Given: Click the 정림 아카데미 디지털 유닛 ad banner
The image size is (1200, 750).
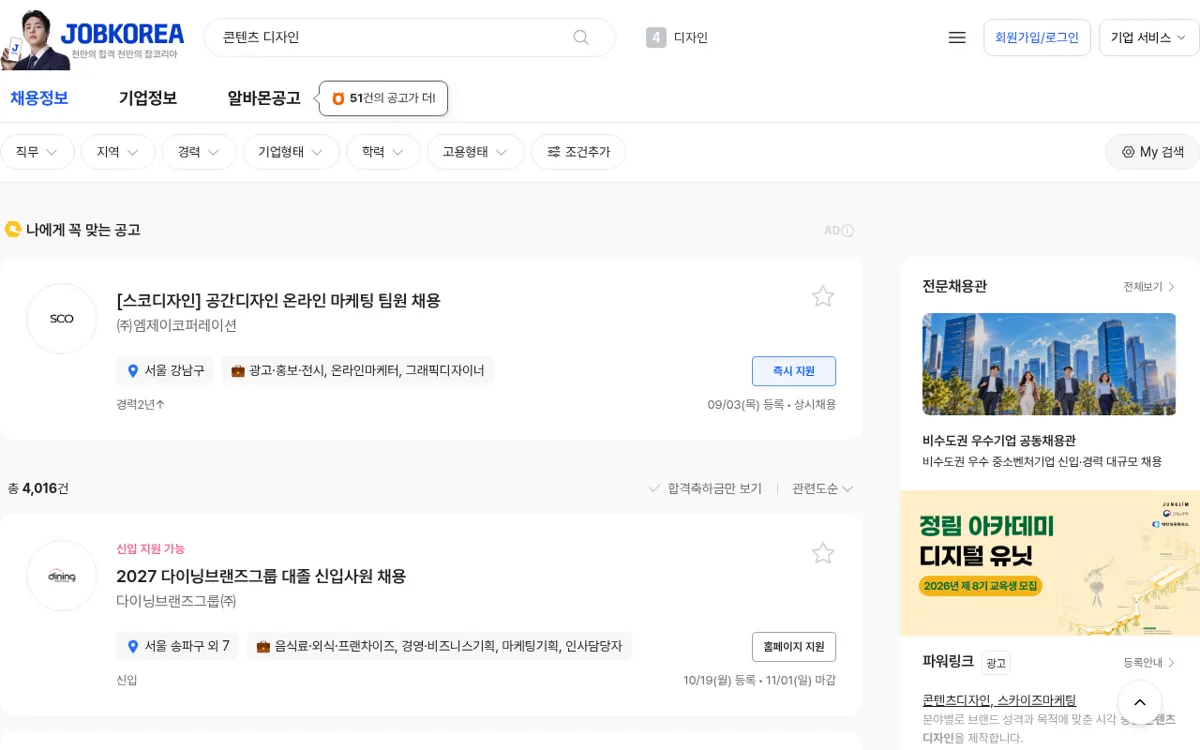Looking at the screenshot, I should pyautogui.click(x=1050, y=563).
